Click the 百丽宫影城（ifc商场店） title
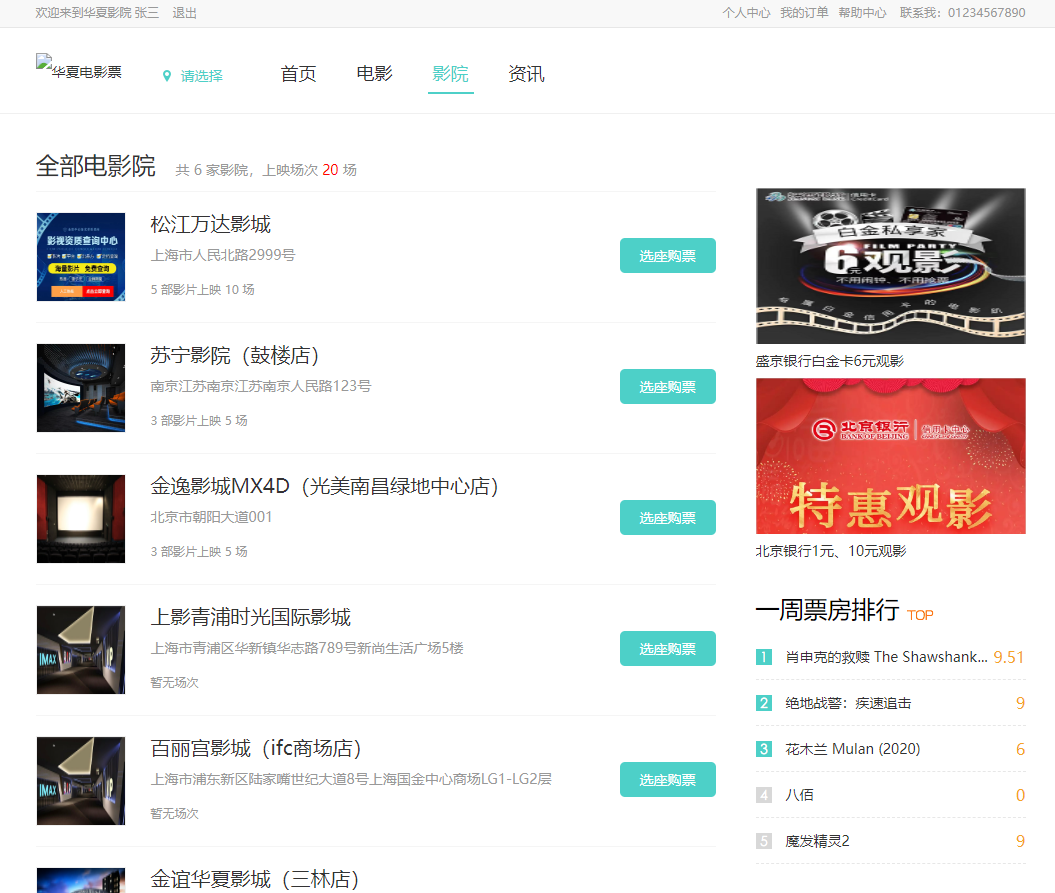The image size is (1055, 893). (x=256, y=748)
